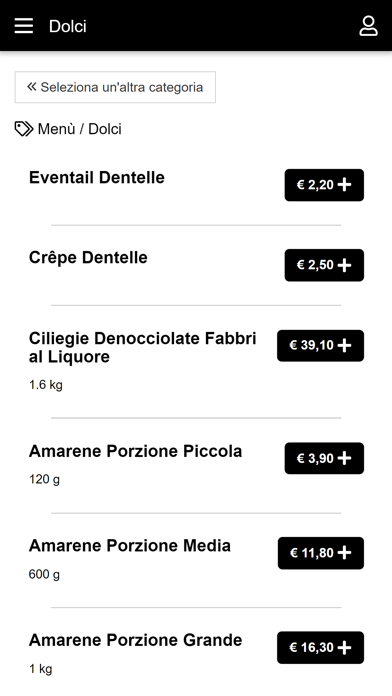The height and width of the screenshot is (696, 392).
Task: View the Amarene Porzione Media item
Action: point(130,546)
